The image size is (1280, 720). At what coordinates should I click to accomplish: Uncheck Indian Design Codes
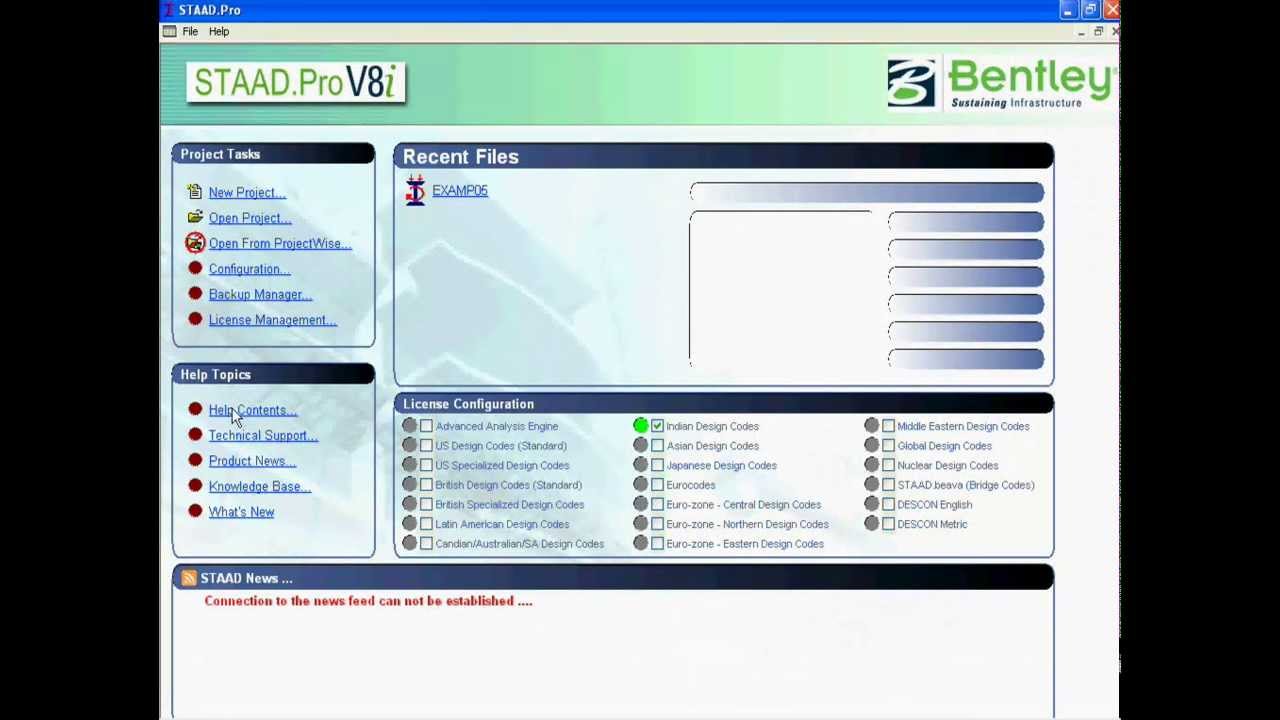coord(657,426)
